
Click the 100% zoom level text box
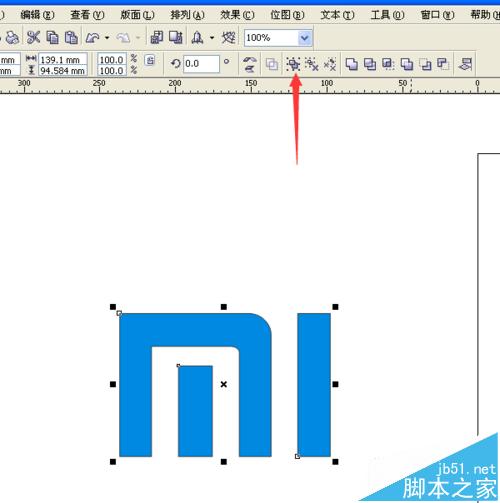pos(271,38)
